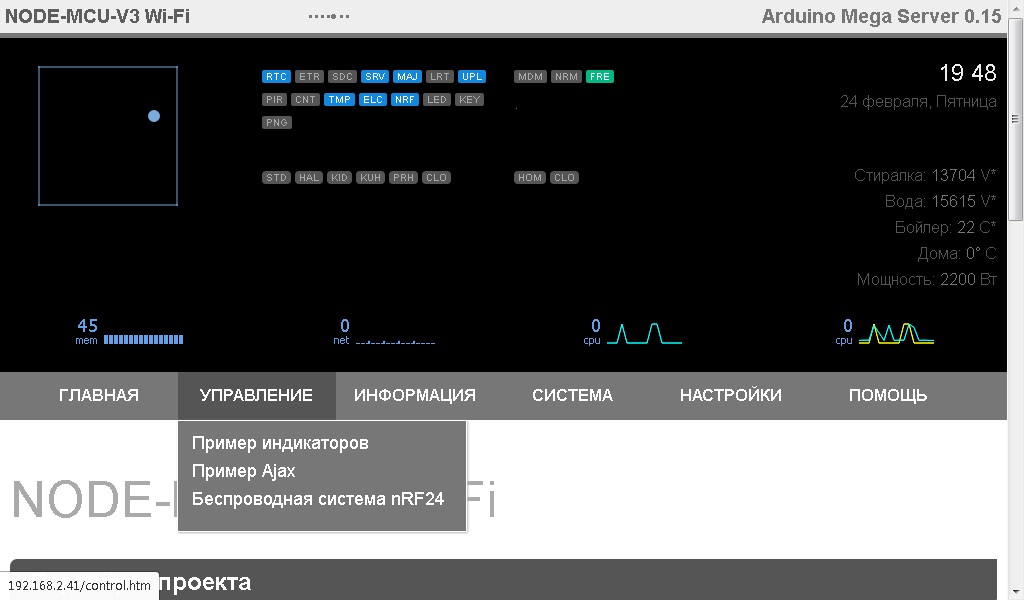Click the yellow-cyan cpu graph

point(896,333)
